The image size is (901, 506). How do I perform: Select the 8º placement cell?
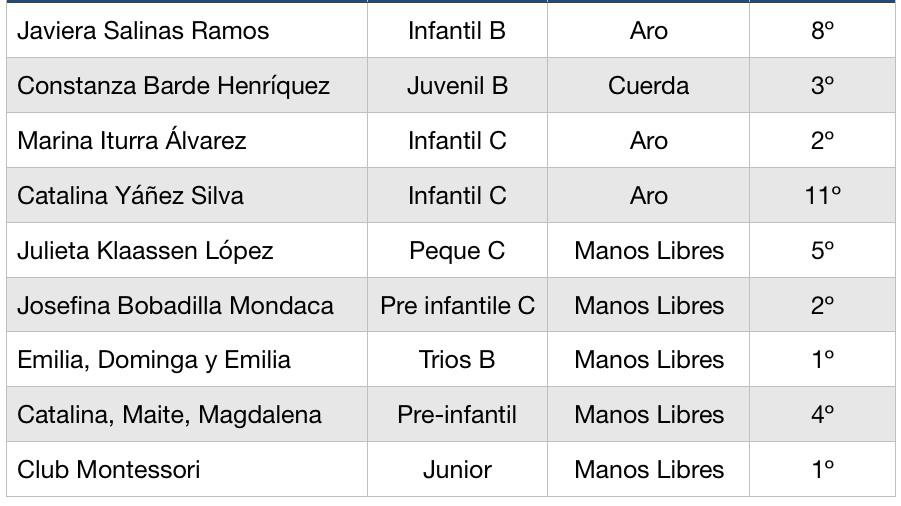click(x=822, y=30)
